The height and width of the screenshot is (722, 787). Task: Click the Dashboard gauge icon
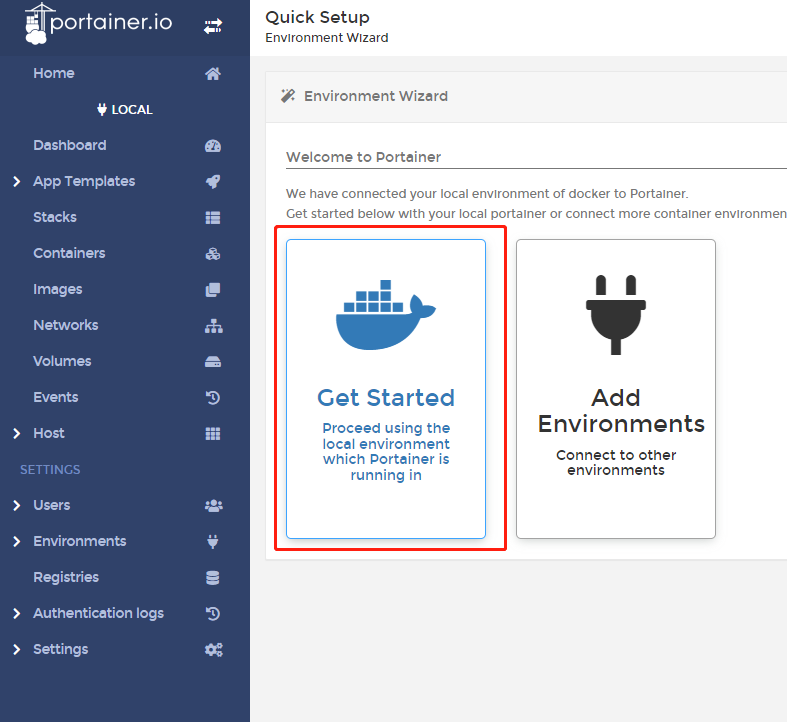point(213,146)
